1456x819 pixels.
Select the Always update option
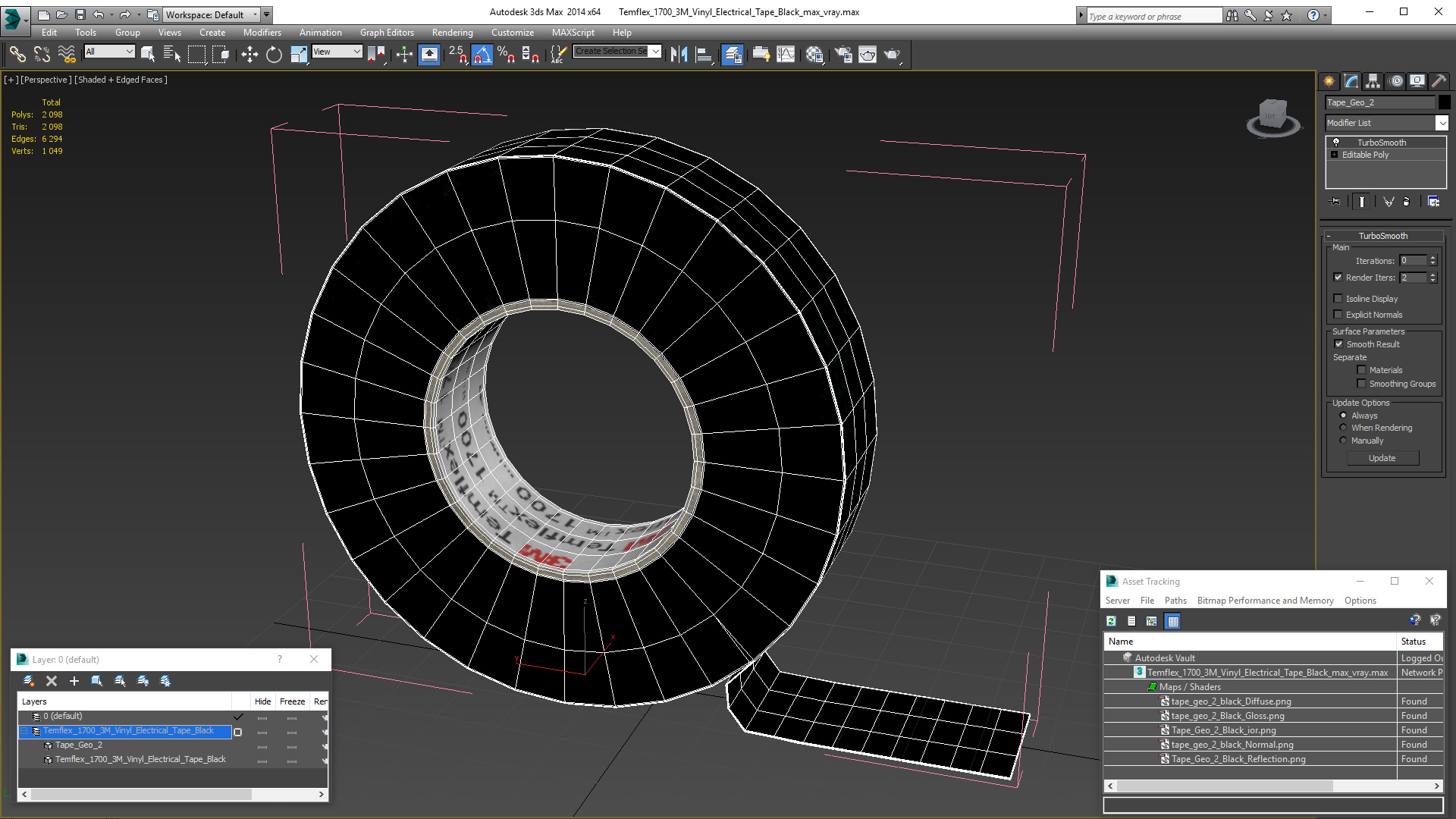(1343, 416)
